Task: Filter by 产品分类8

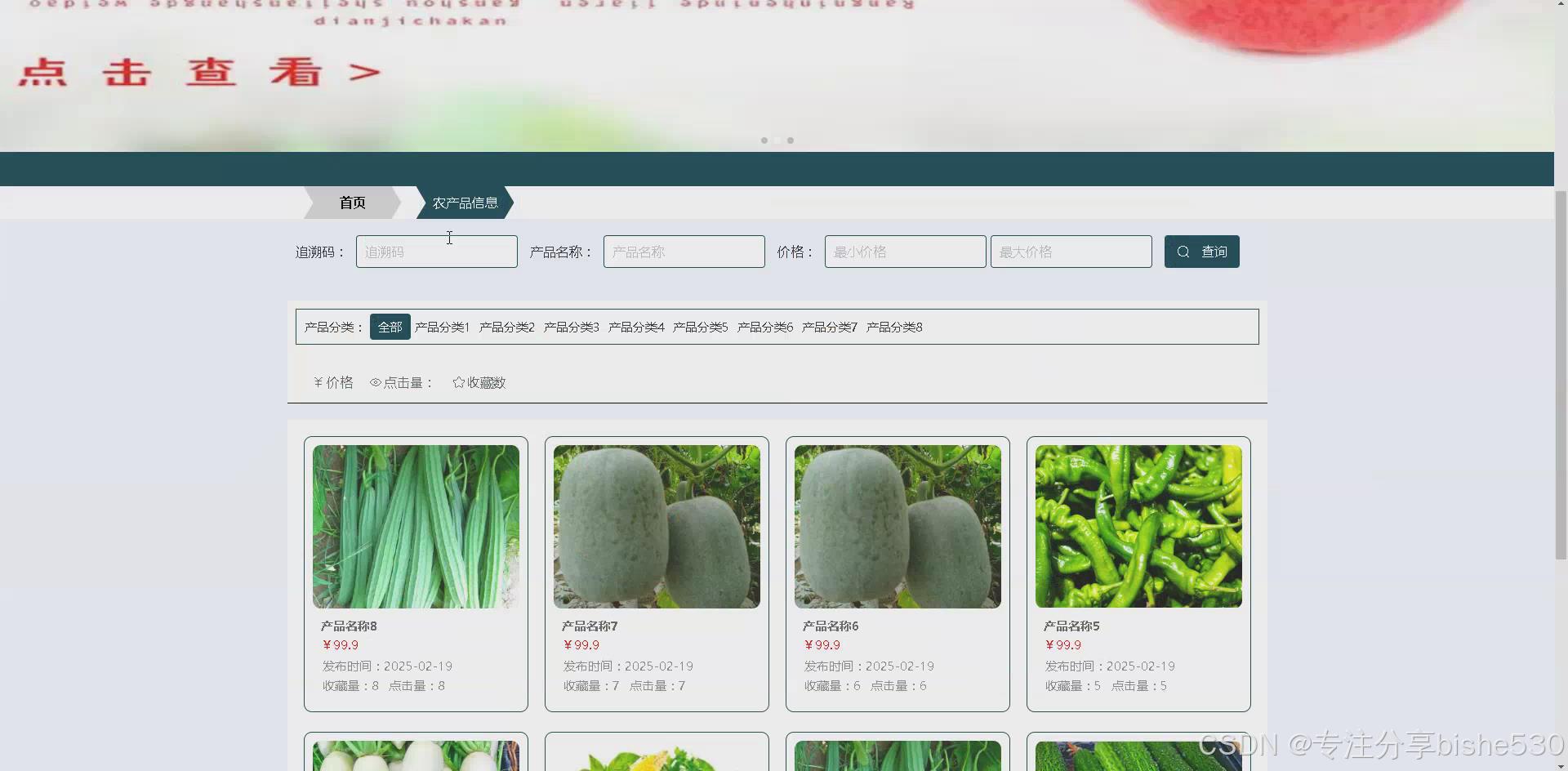Action: tap(894, 327)
